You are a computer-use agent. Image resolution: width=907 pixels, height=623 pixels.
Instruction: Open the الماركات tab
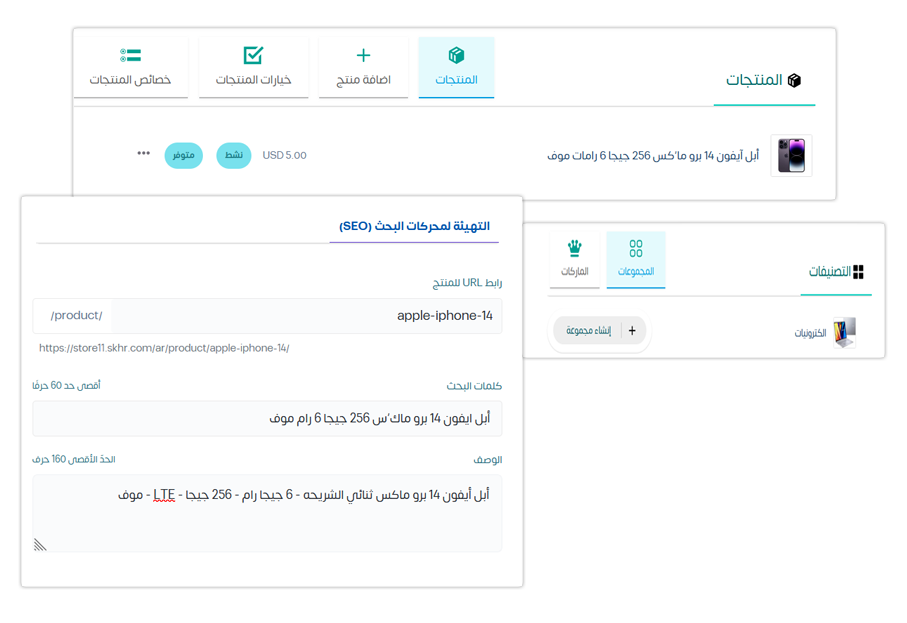tap(574, 260)
